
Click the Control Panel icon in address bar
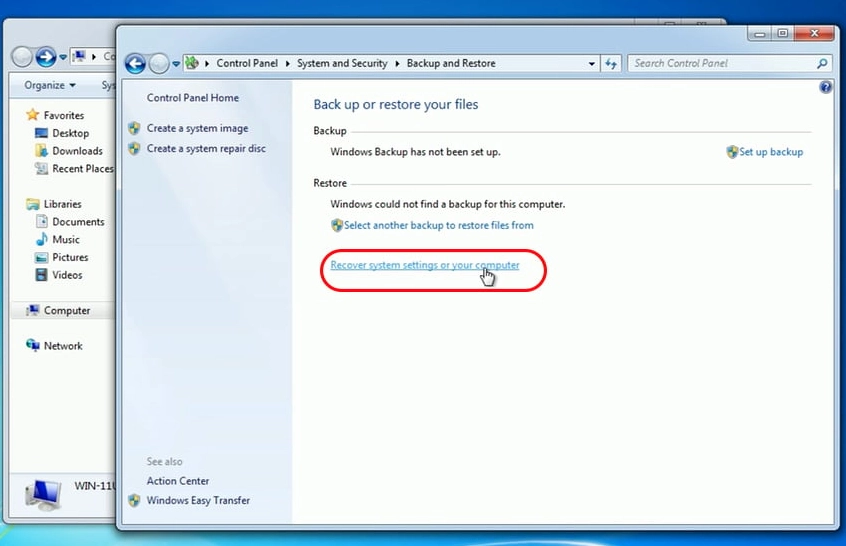pyautogui.click(x=192, y=63)
